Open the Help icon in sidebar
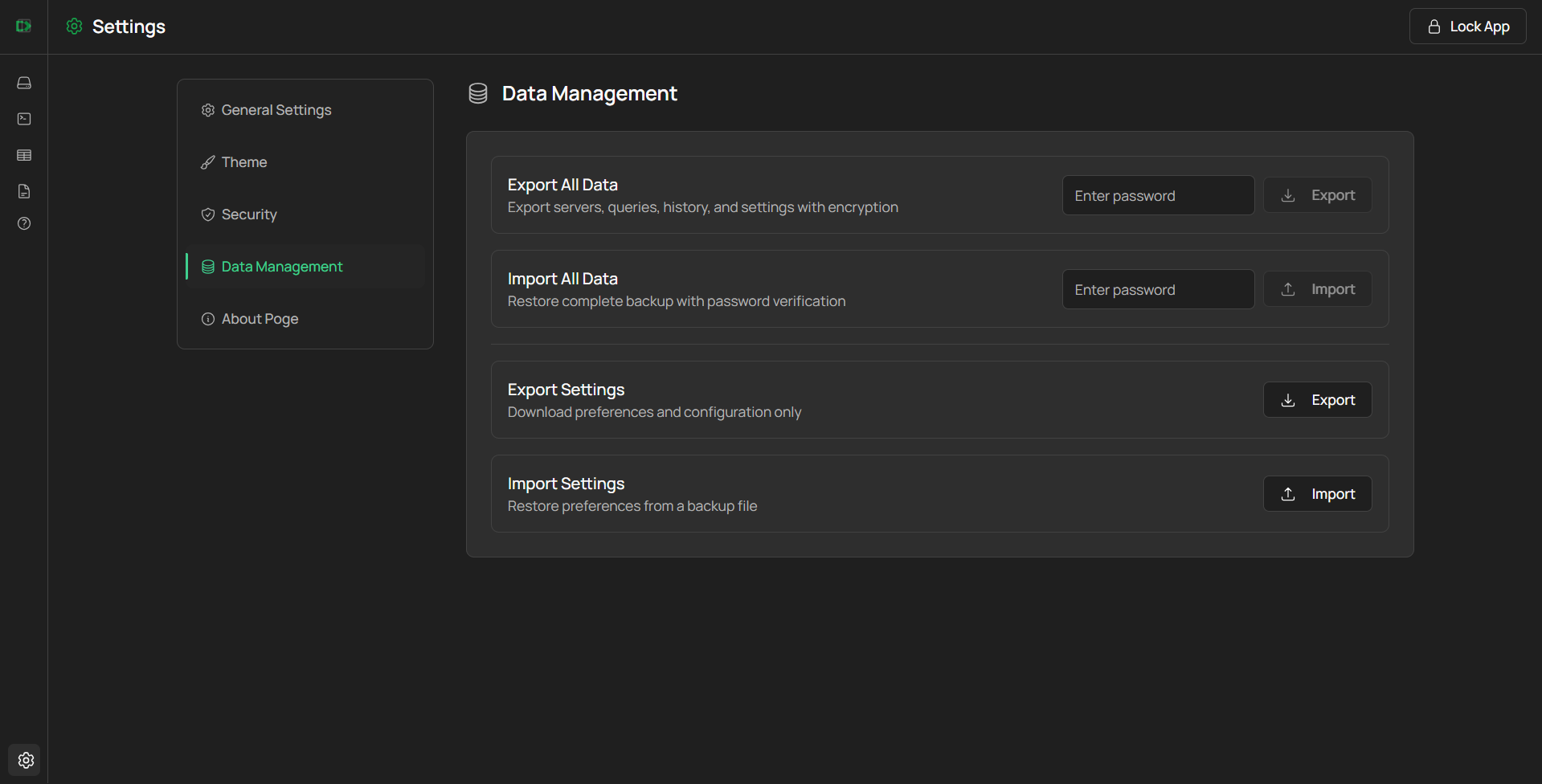This screenshot has height=784, width=1542. tap(24, 223)
